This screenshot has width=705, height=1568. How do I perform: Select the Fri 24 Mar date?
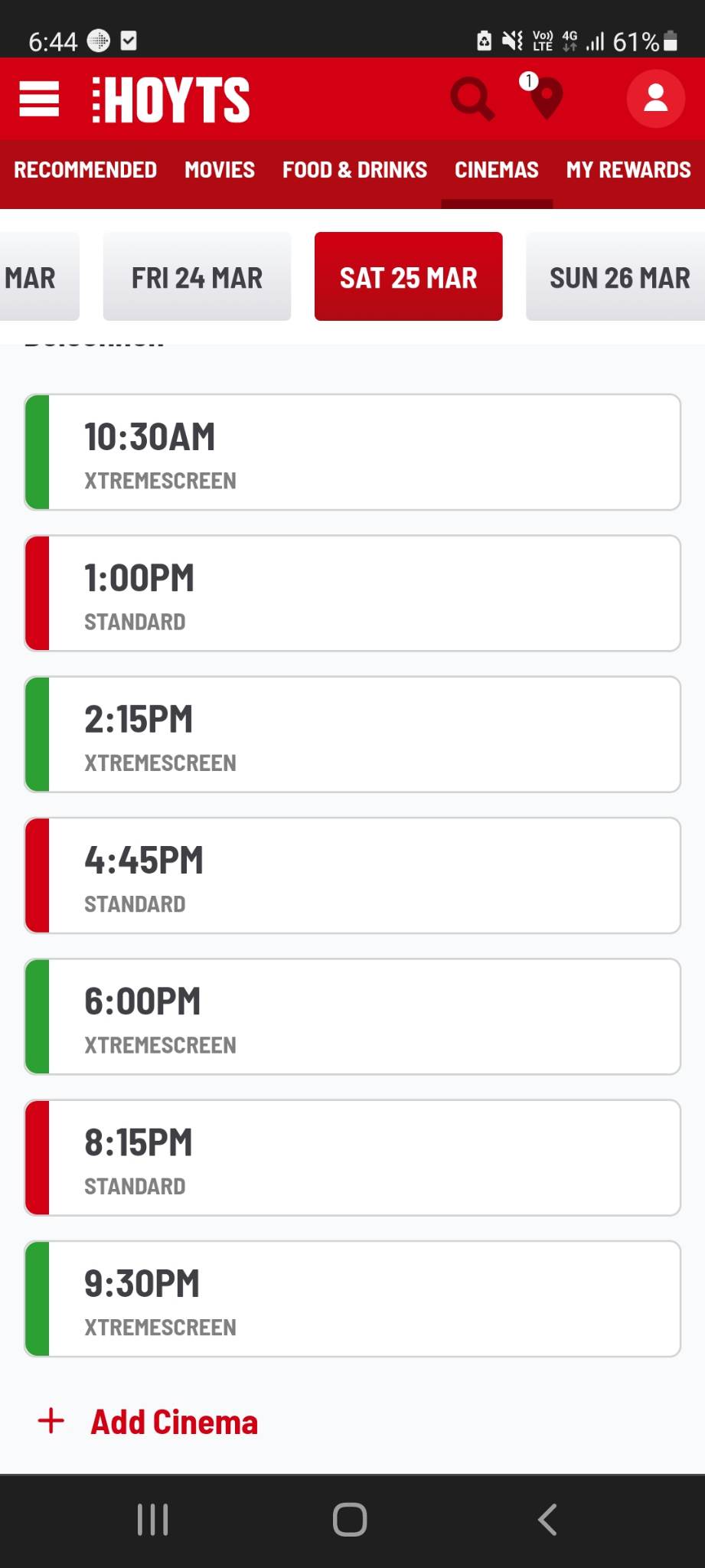[197, 276]
